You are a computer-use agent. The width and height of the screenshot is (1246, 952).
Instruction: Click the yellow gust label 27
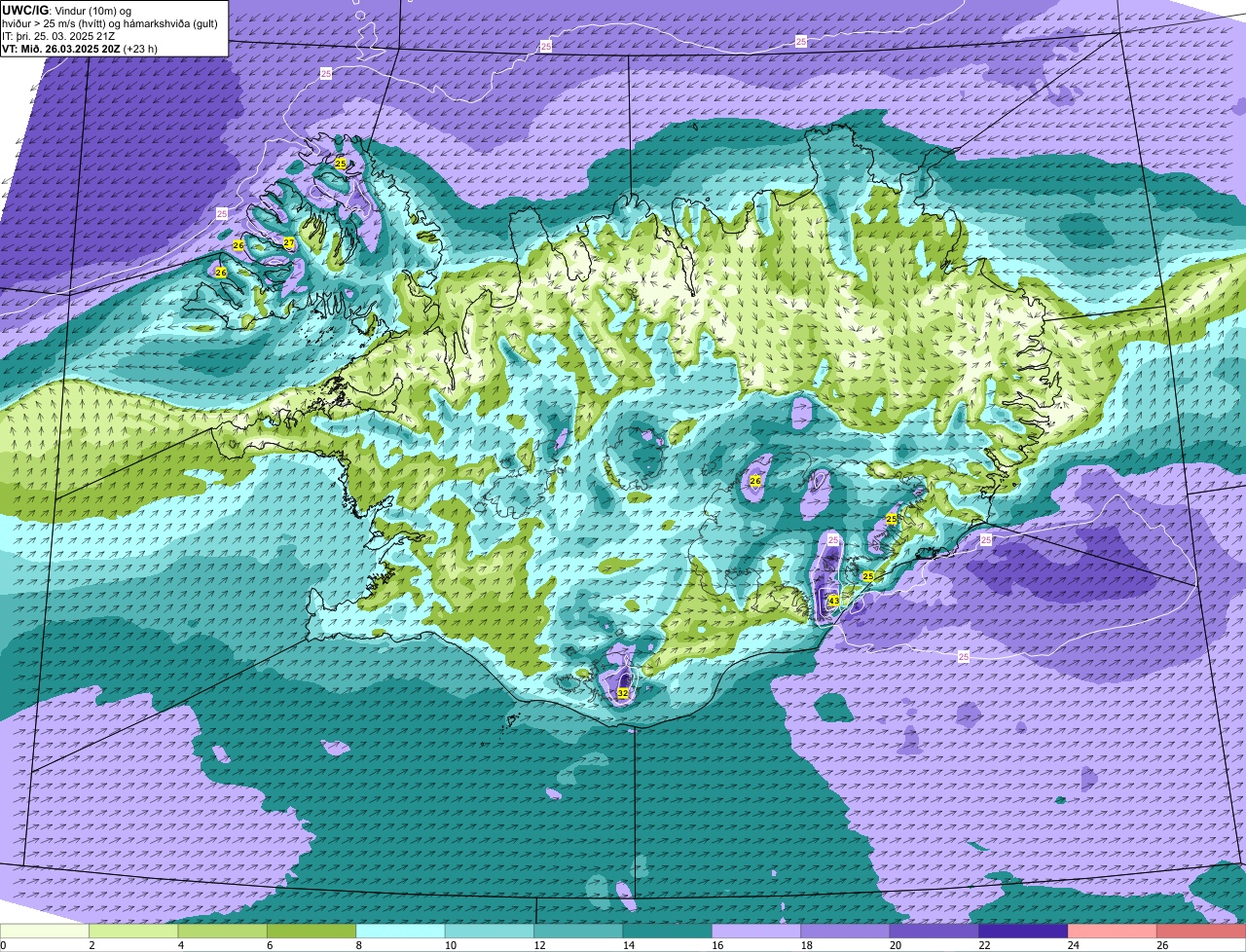(x=289, y=242)
